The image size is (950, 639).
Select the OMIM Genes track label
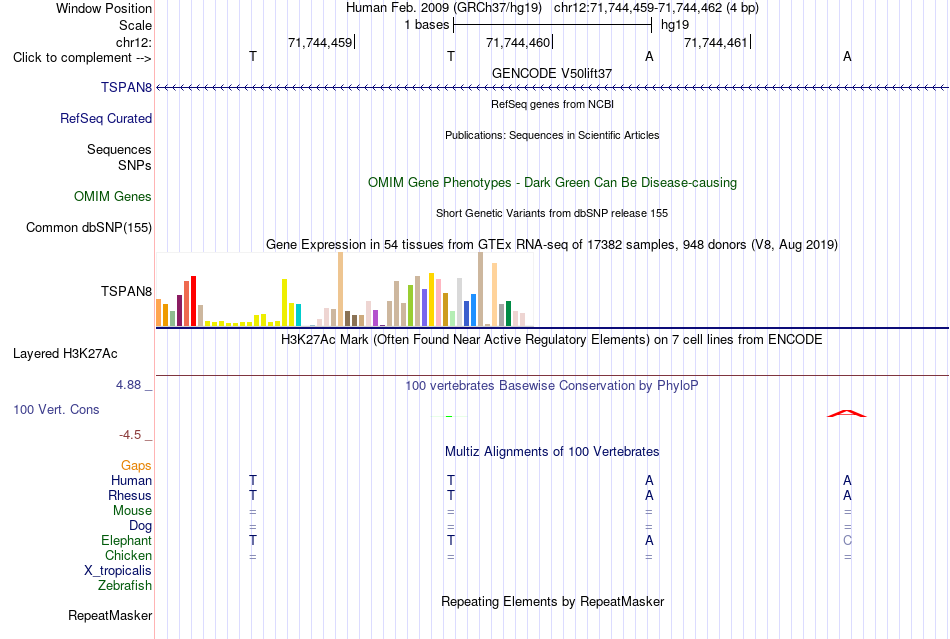click(113, 196)
